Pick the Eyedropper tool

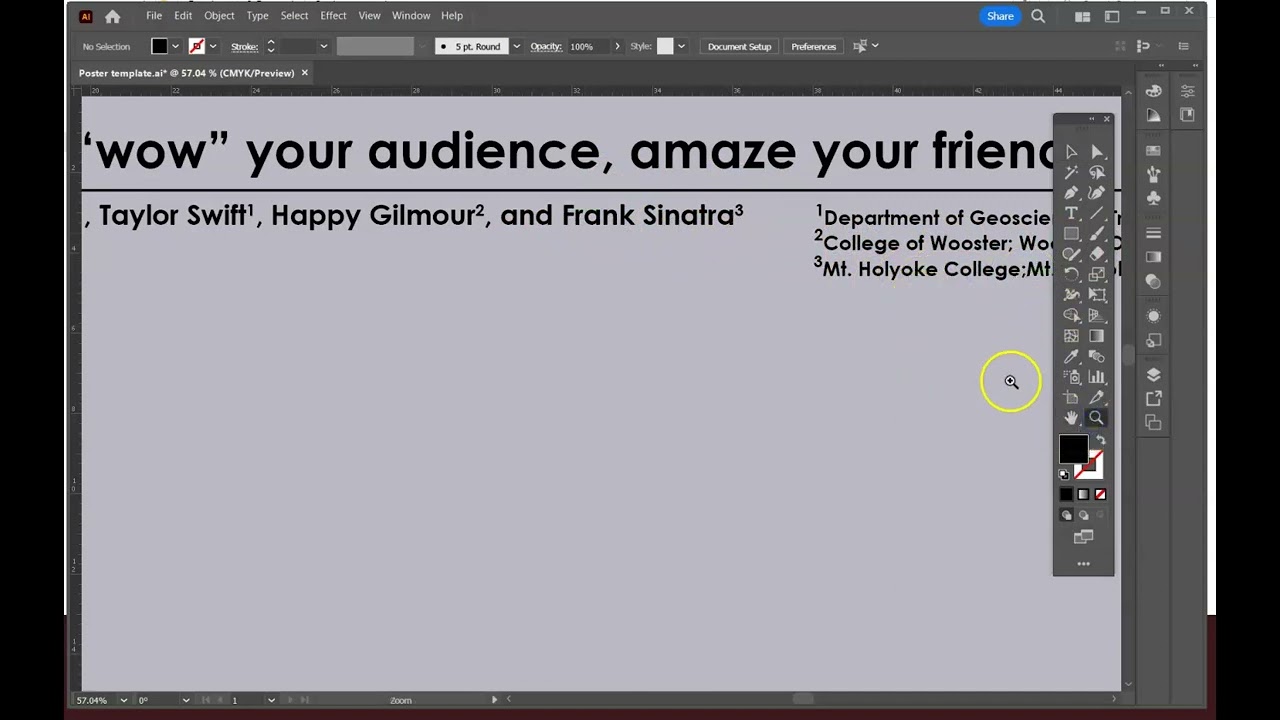[x=1071, y=357]
